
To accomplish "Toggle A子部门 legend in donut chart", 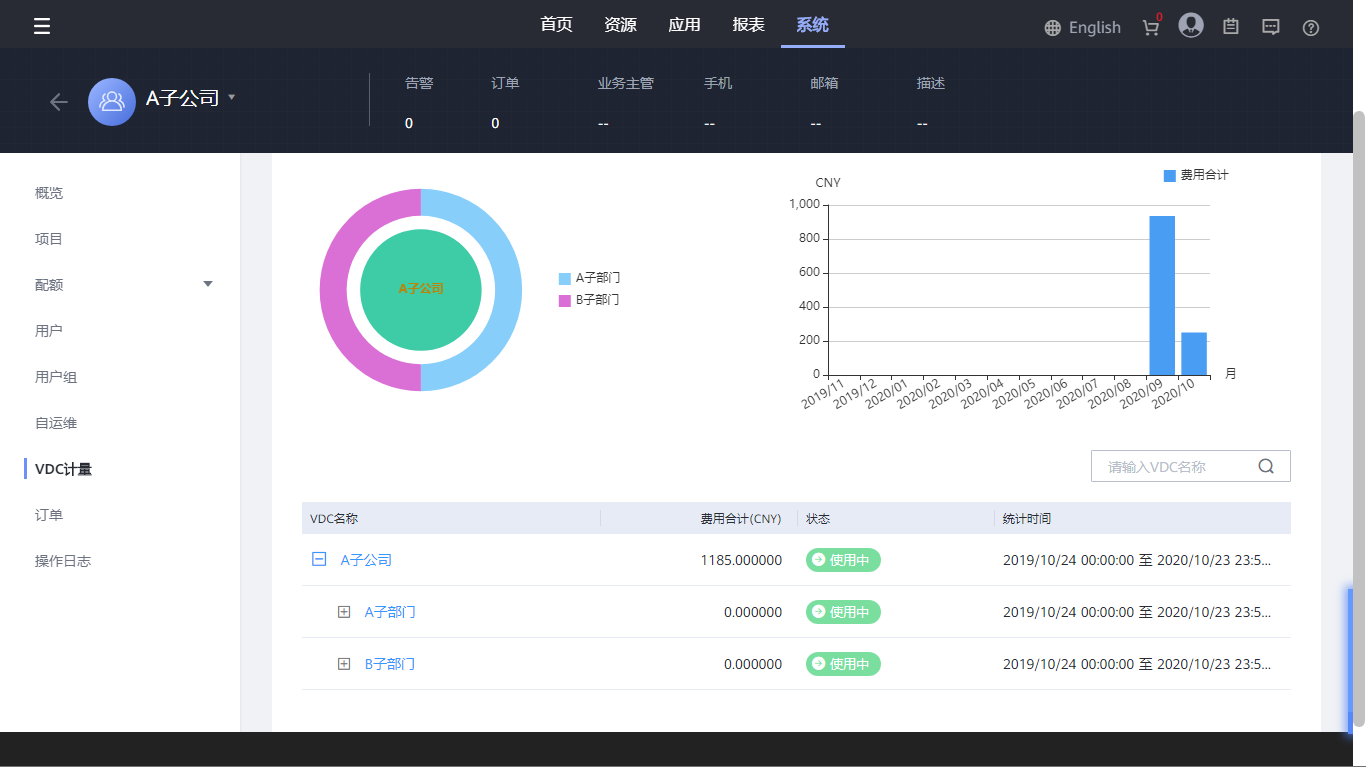I will click(x=590, y=278).
